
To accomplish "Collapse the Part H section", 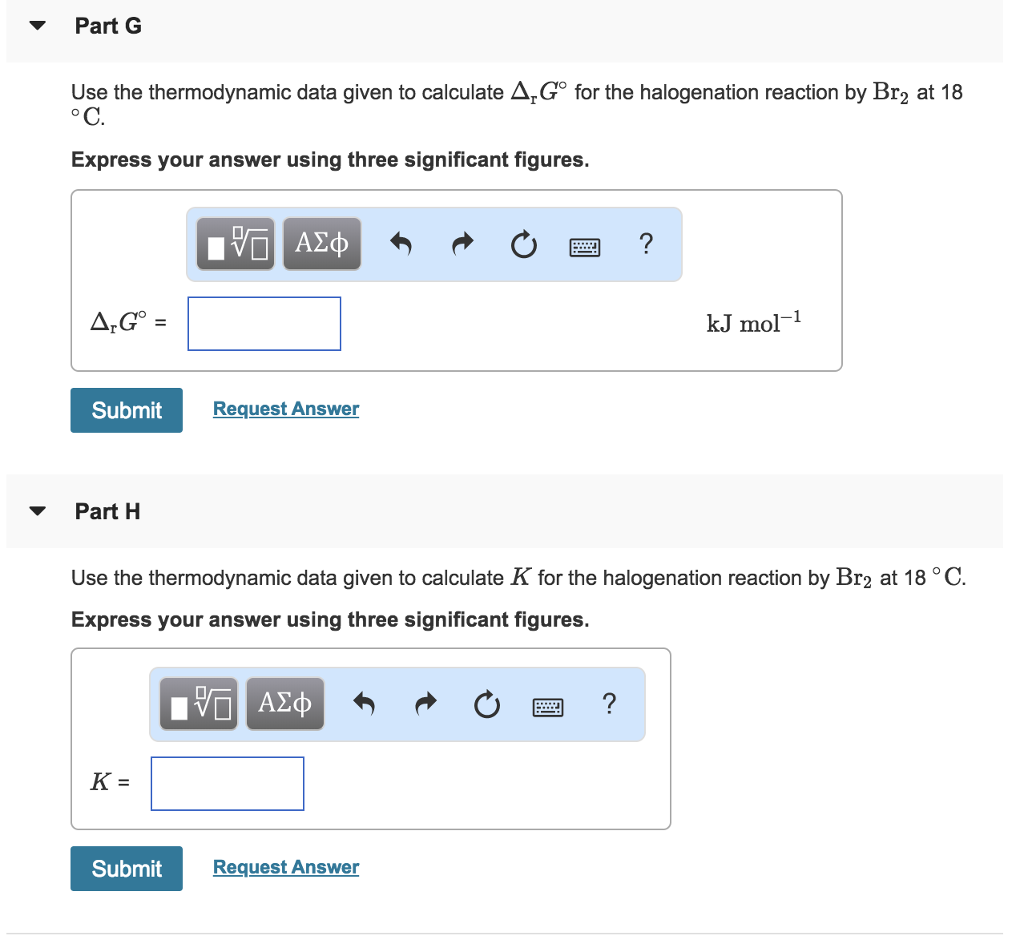I will [x=36, y=511].
